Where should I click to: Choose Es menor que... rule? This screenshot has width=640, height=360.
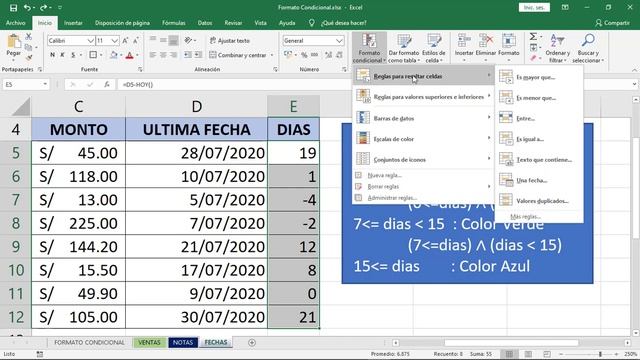539,98
